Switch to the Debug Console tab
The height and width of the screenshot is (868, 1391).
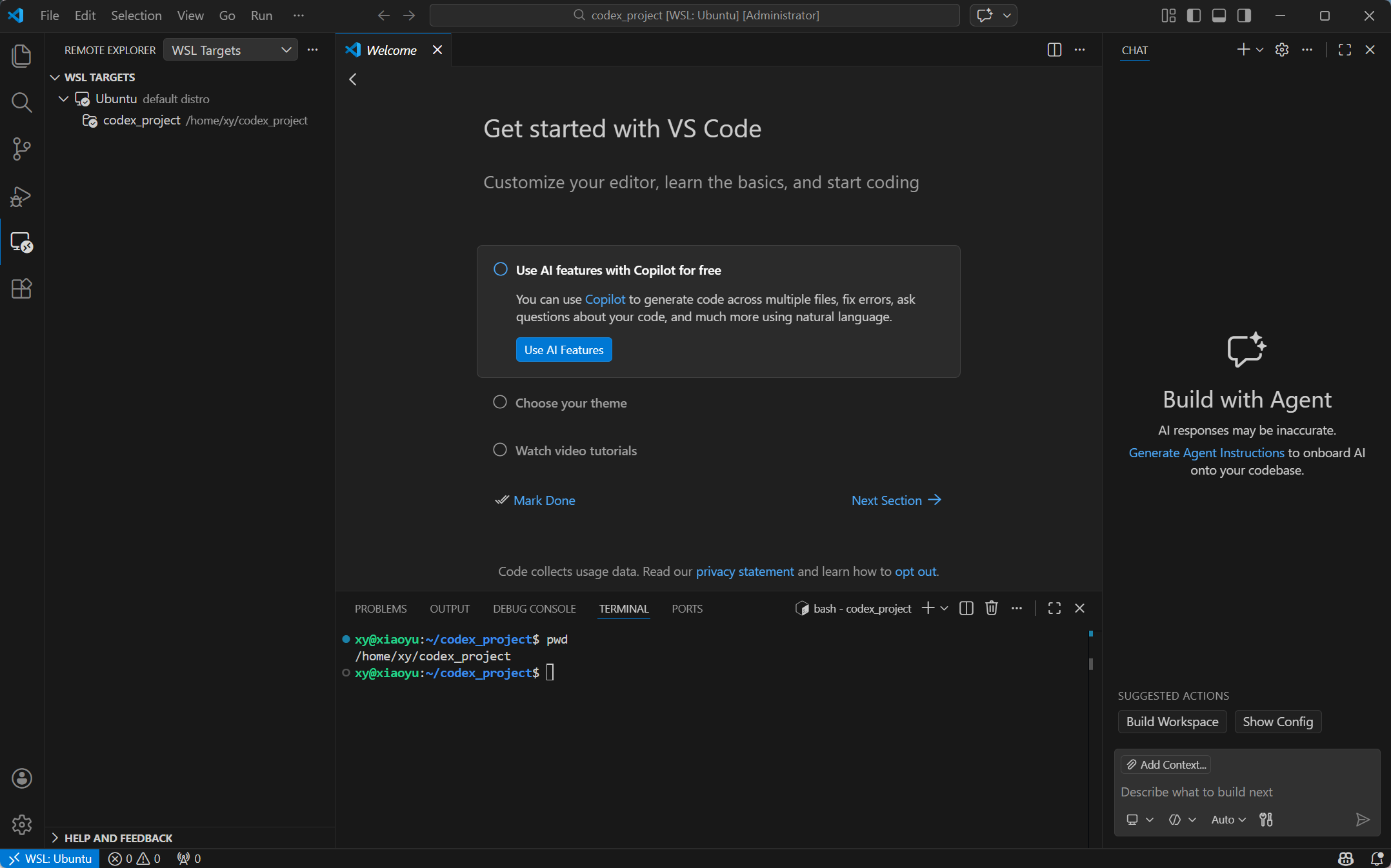[x=534, y=609]
